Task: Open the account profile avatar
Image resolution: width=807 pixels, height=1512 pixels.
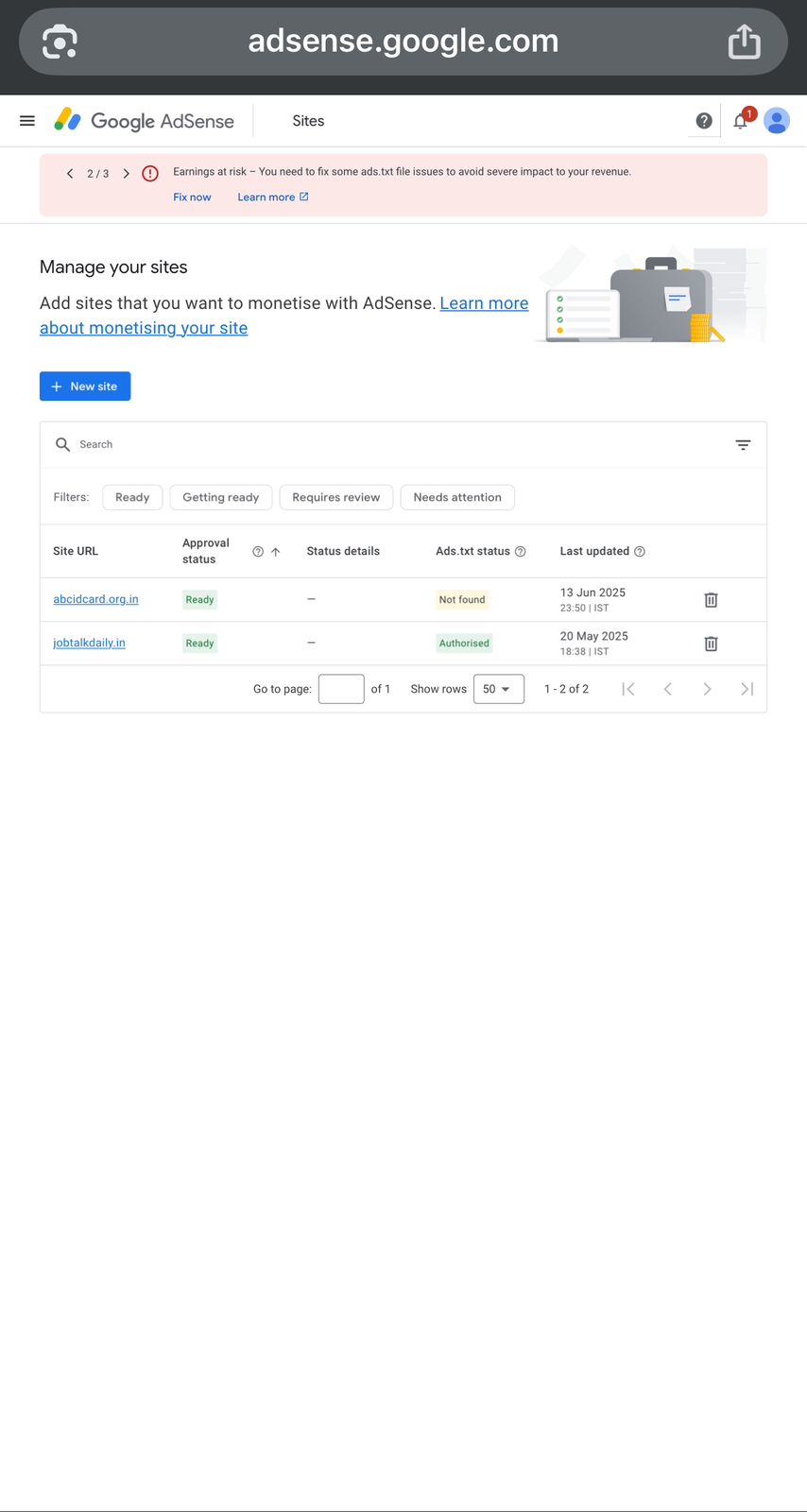Action: [777, 121]
